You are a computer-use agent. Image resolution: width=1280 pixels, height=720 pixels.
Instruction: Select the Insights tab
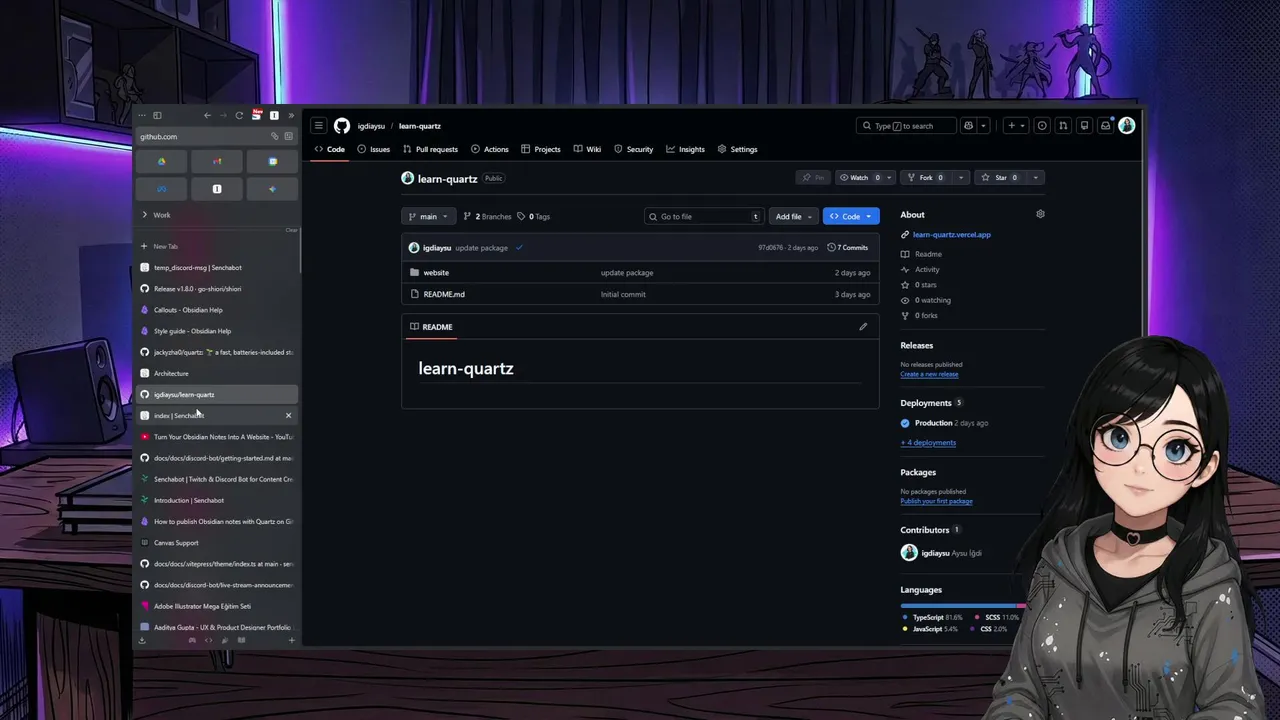(x=686, y=149)
